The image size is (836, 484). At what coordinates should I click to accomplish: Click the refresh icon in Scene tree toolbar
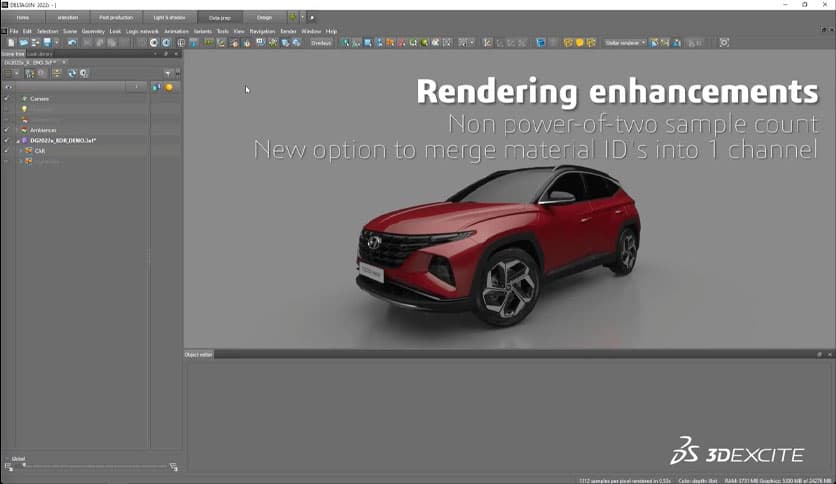click(72, 73)
